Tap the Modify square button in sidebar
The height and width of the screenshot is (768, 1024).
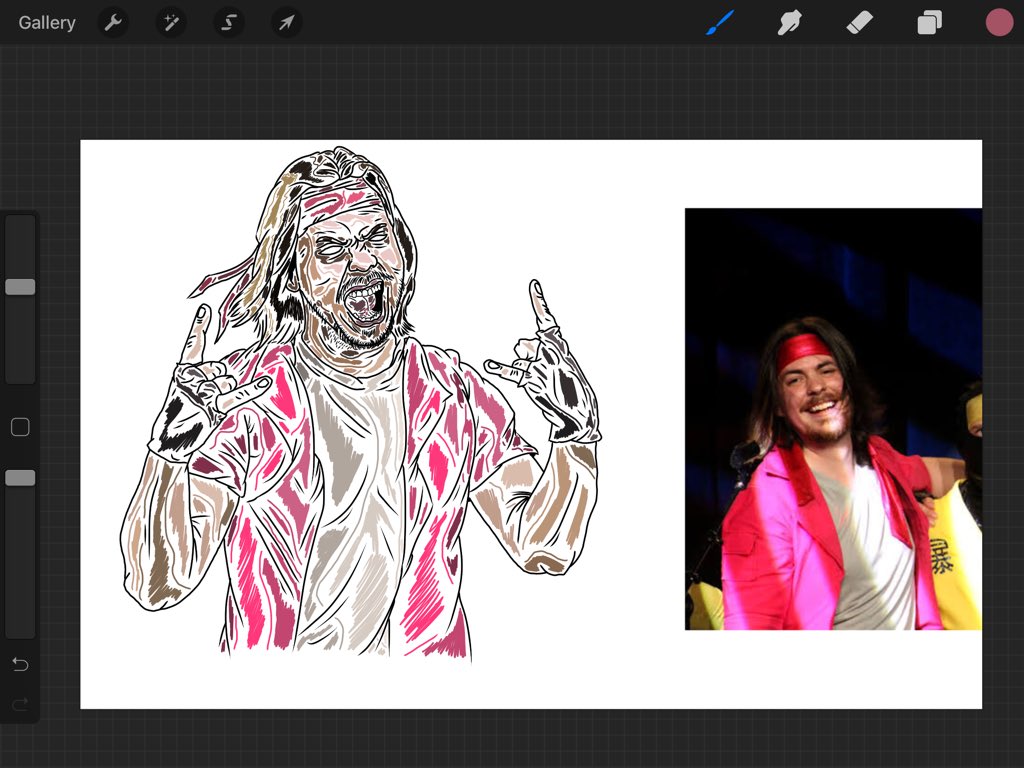coord(20,427)
